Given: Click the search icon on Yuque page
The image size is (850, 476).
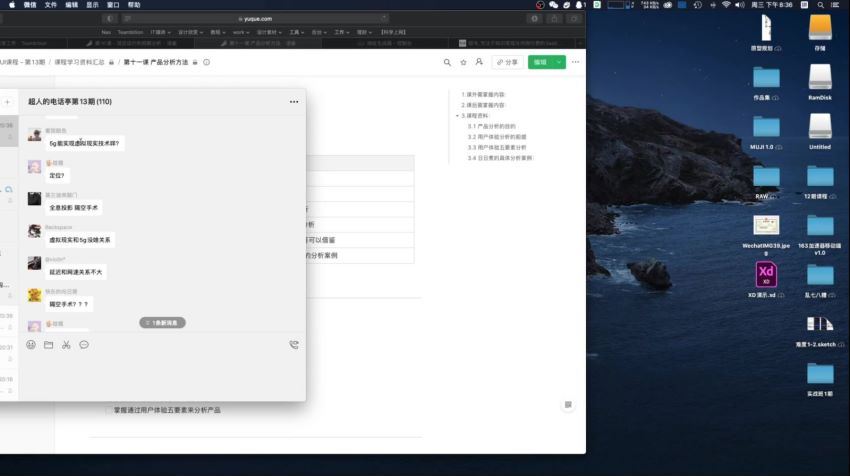Looking at the screenshot, I should (447, 62).
